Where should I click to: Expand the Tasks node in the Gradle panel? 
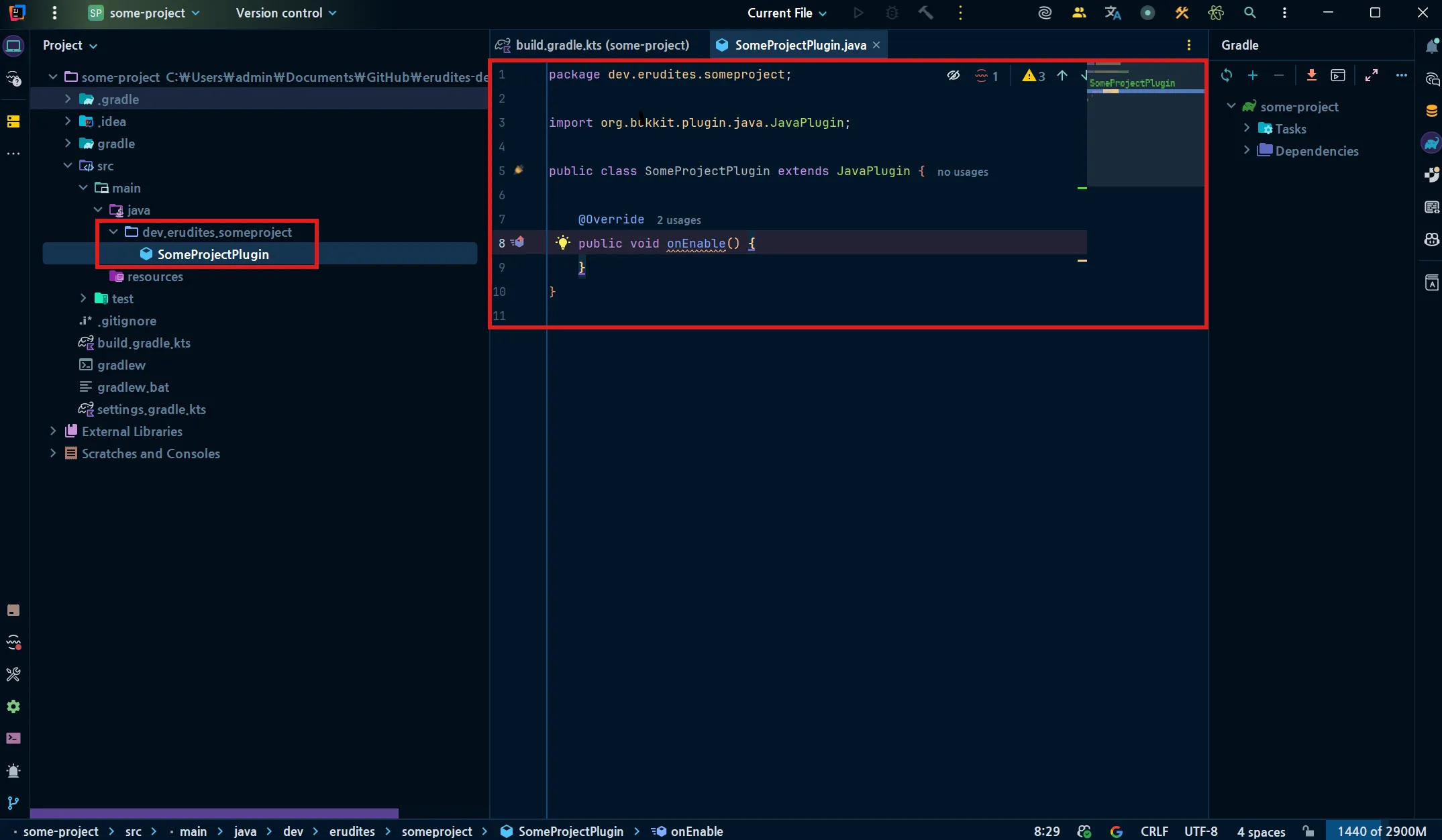[1247, 128]
